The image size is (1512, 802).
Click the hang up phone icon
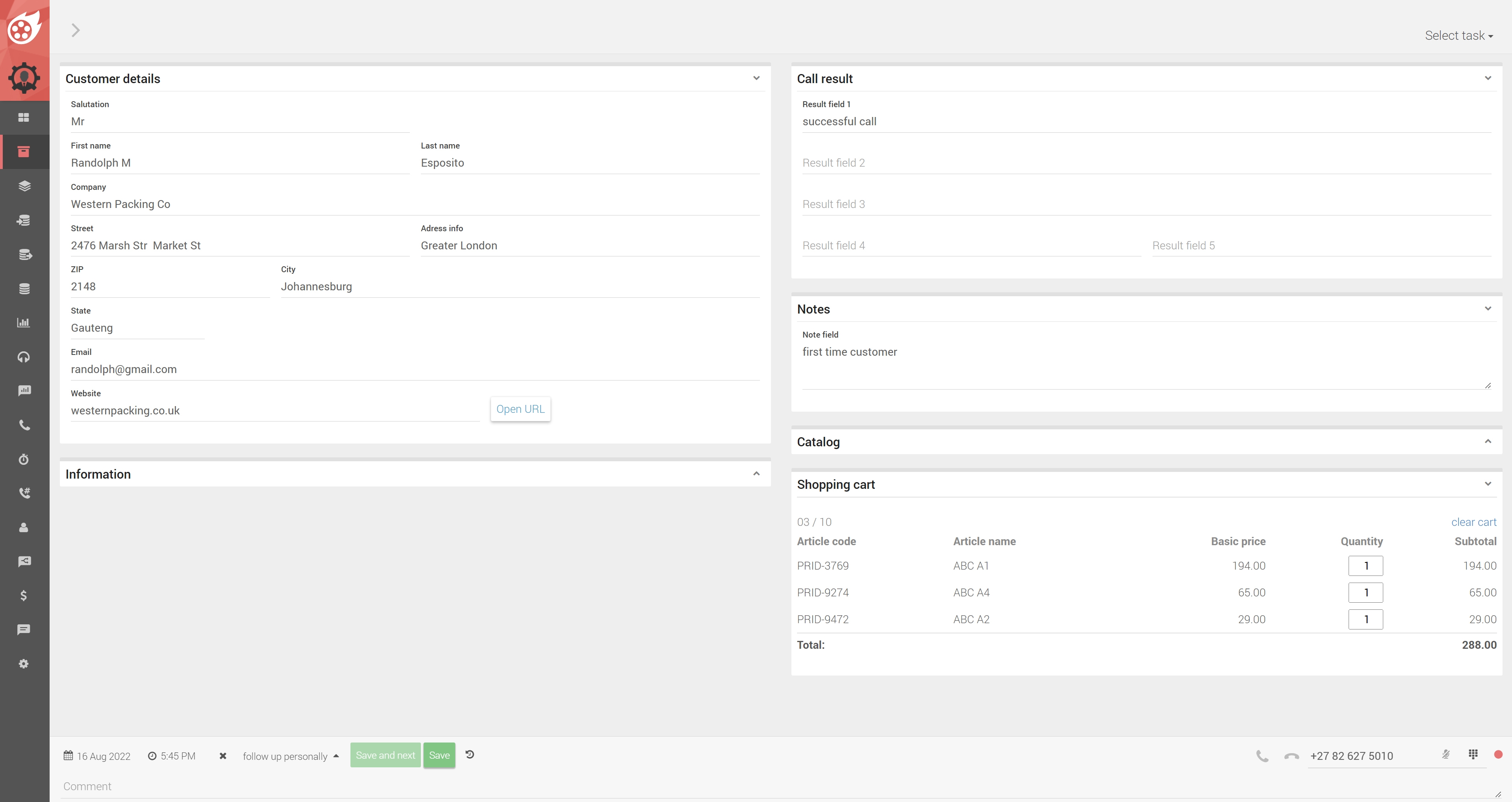pyautogui.click(x=1291, y=756)
